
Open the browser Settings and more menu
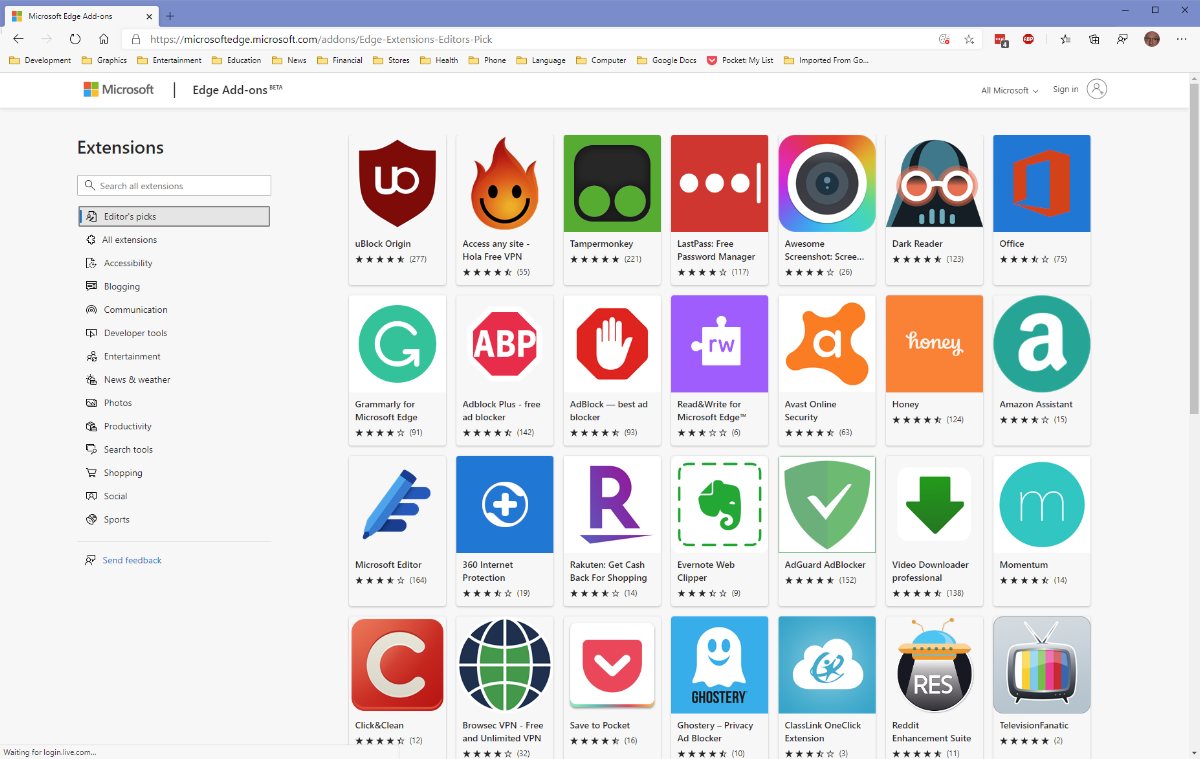[1181, 39]
